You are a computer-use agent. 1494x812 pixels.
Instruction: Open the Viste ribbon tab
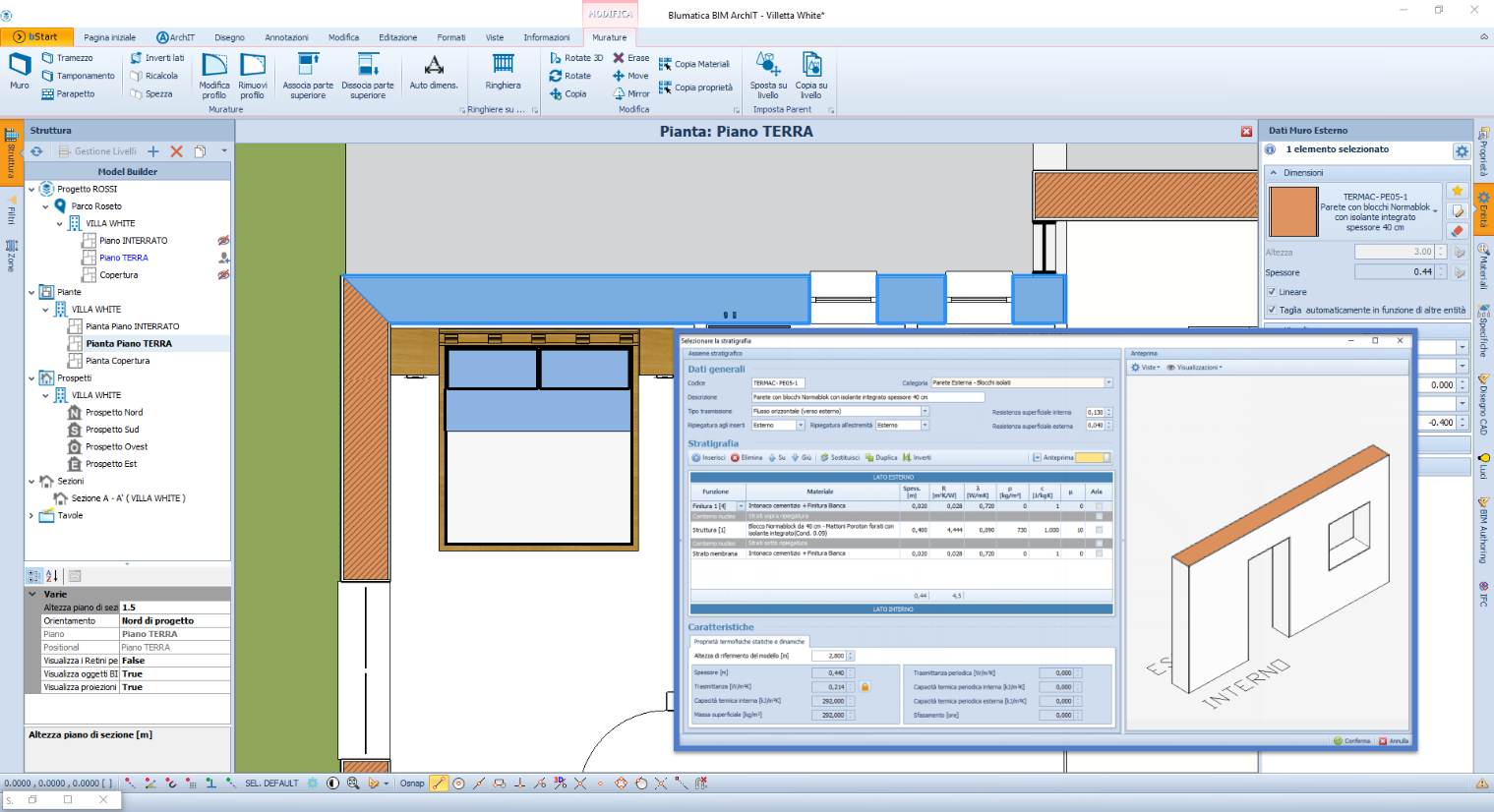point(495,37)
